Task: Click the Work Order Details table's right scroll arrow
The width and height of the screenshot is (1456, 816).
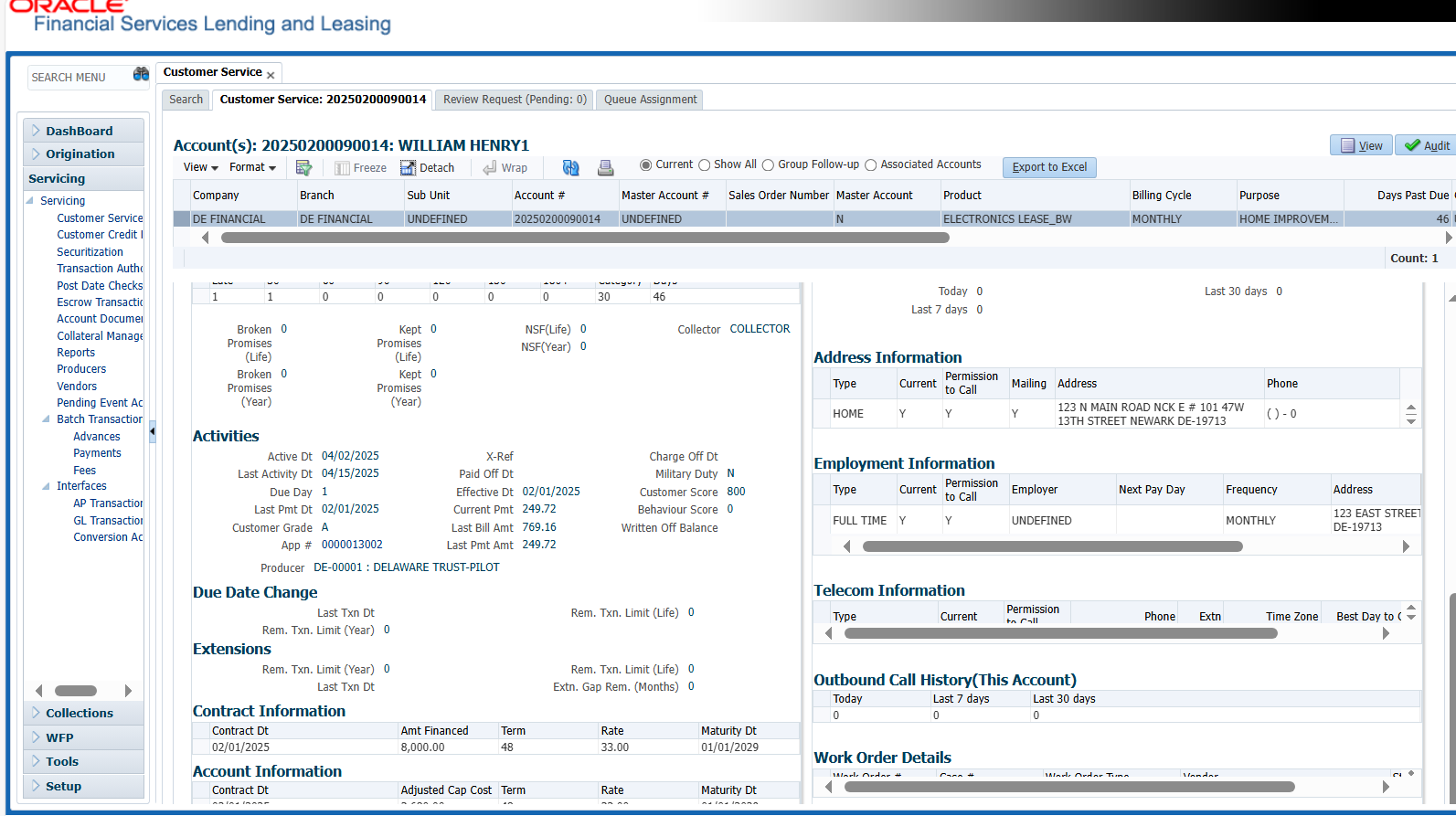Action: [1387, 787]
